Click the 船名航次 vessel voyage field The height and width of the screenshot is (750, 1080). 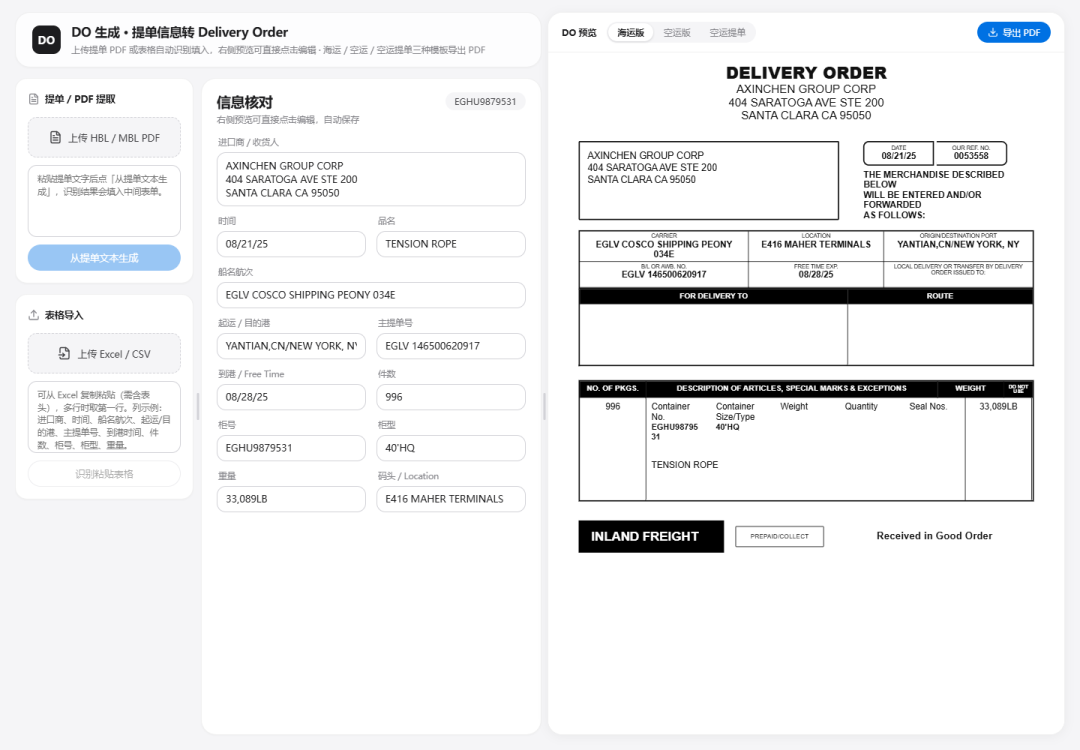coord(371,295)
